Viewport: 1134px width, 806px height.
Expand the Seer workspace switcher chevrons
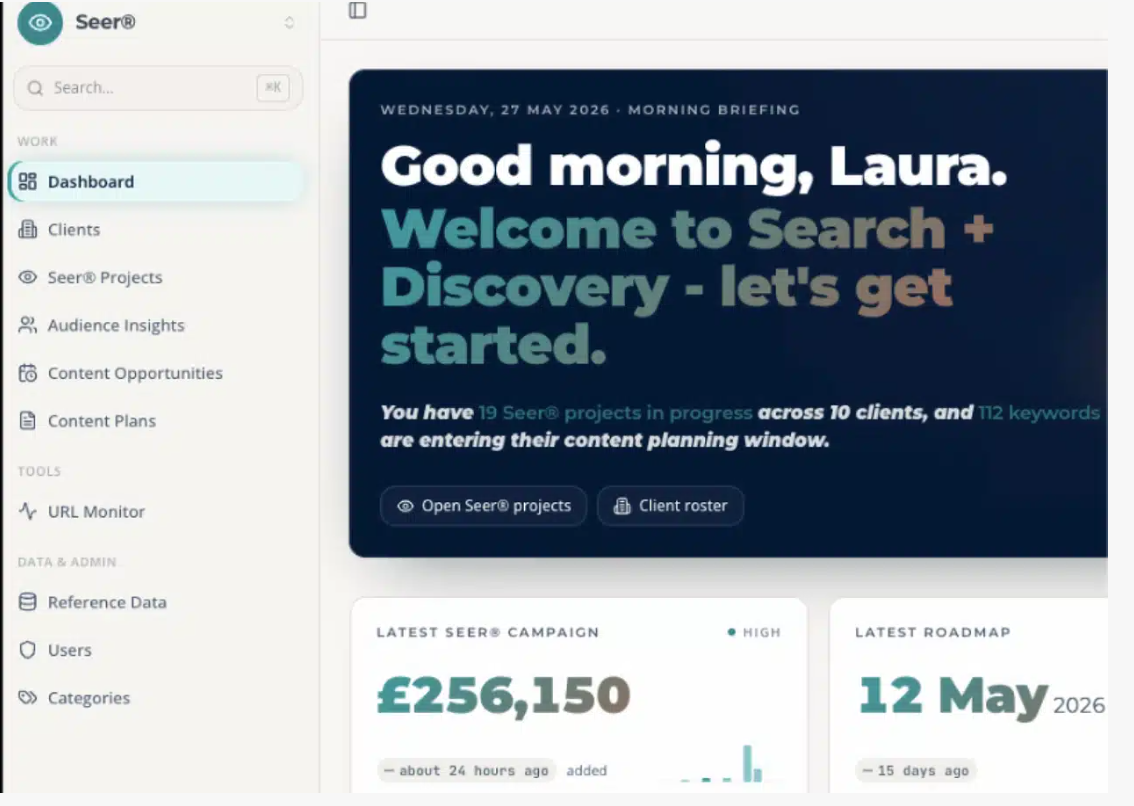click(289, 22)
